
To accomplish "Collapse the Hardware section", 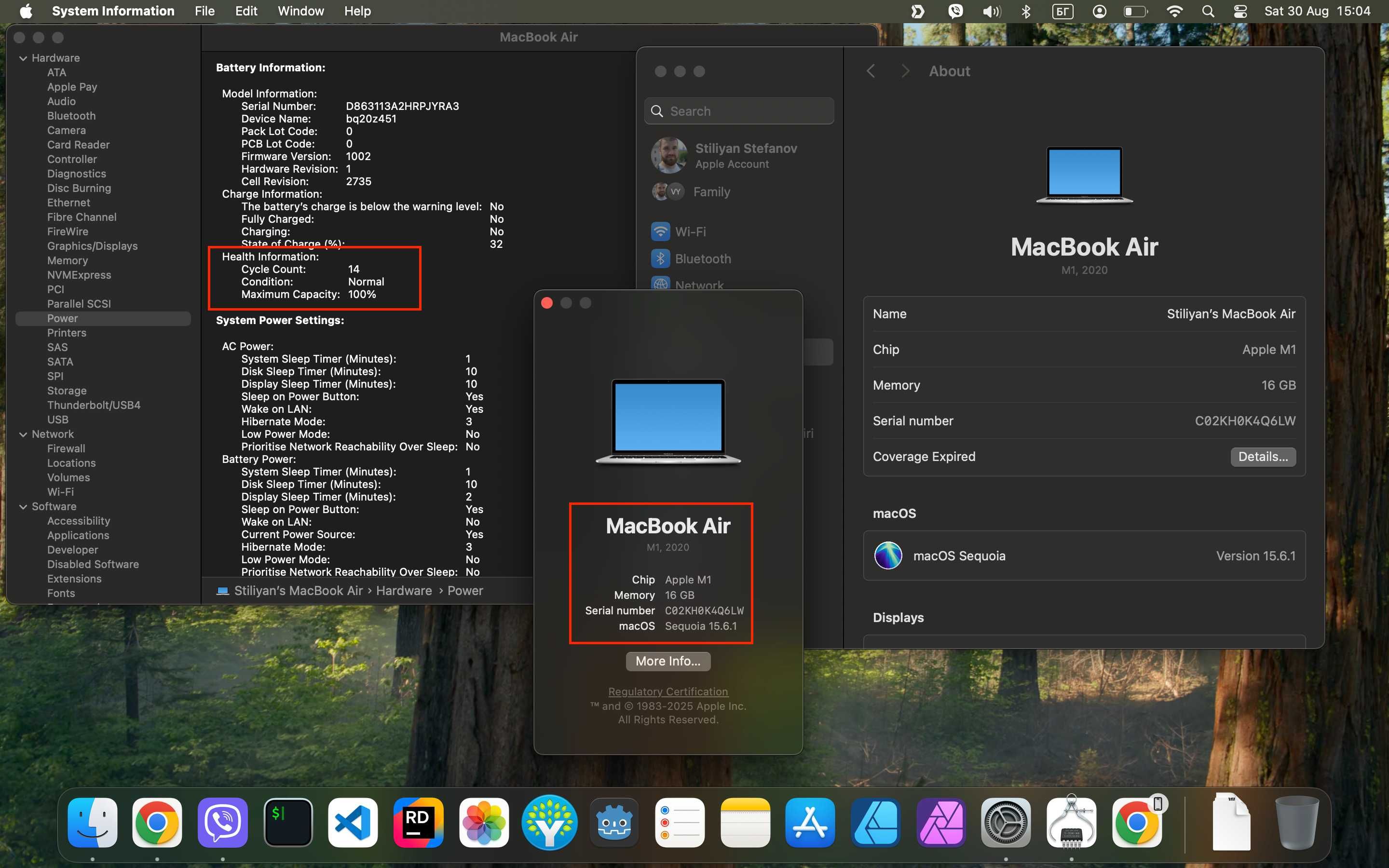I will coord(23,58).
